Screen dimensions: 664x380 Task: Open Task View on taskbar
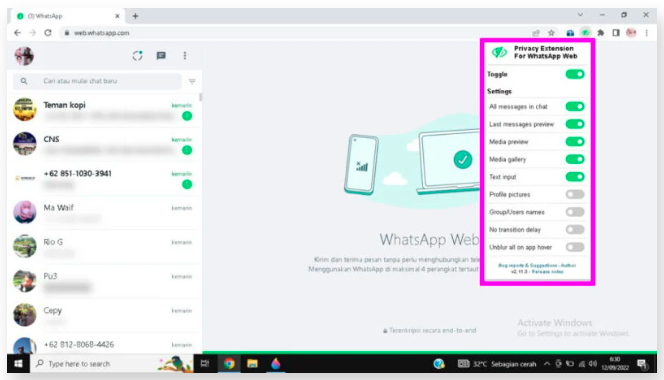(205, 363)
